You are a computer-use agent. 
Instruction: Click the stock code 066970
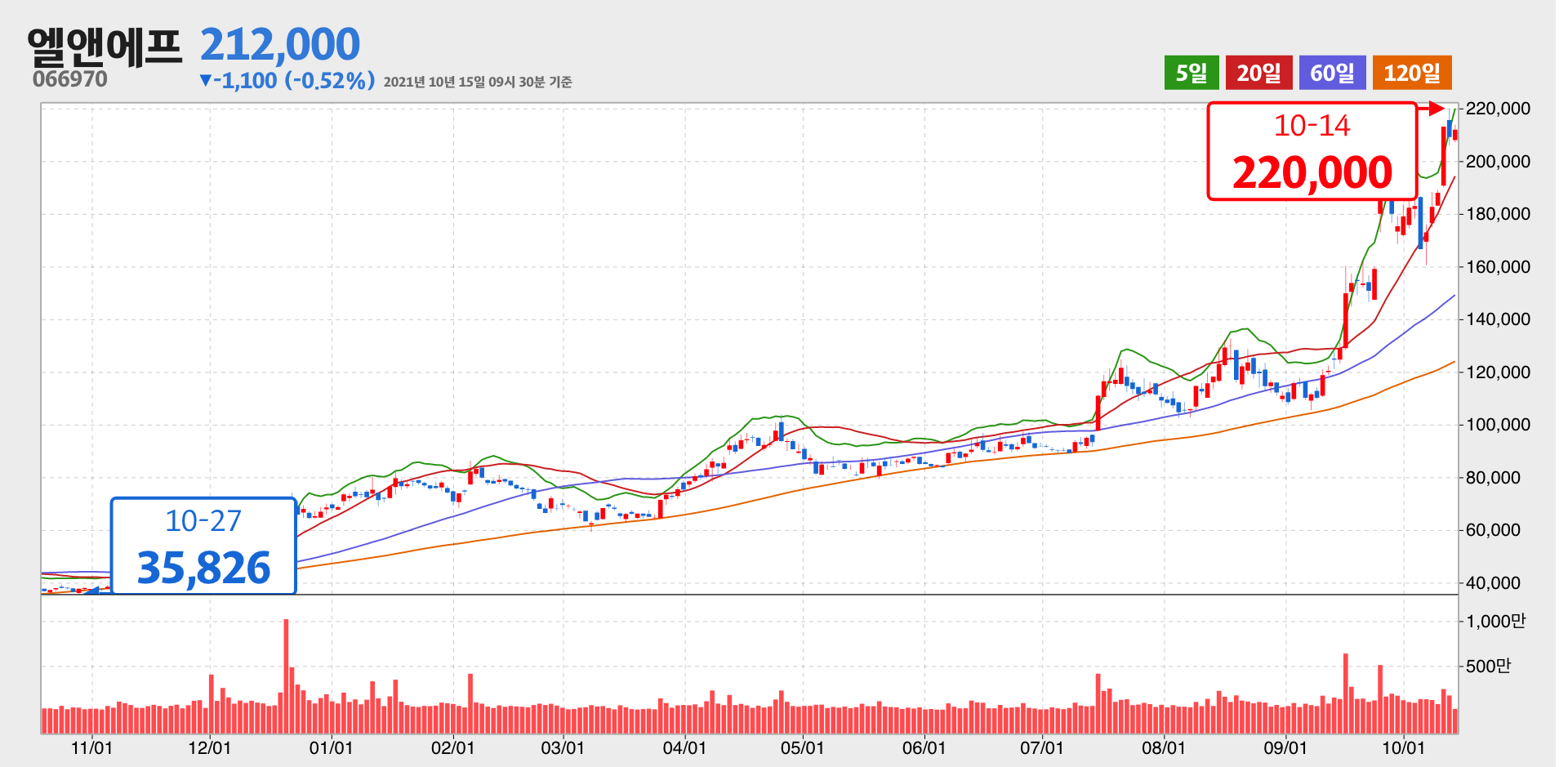tap(70, 79)
